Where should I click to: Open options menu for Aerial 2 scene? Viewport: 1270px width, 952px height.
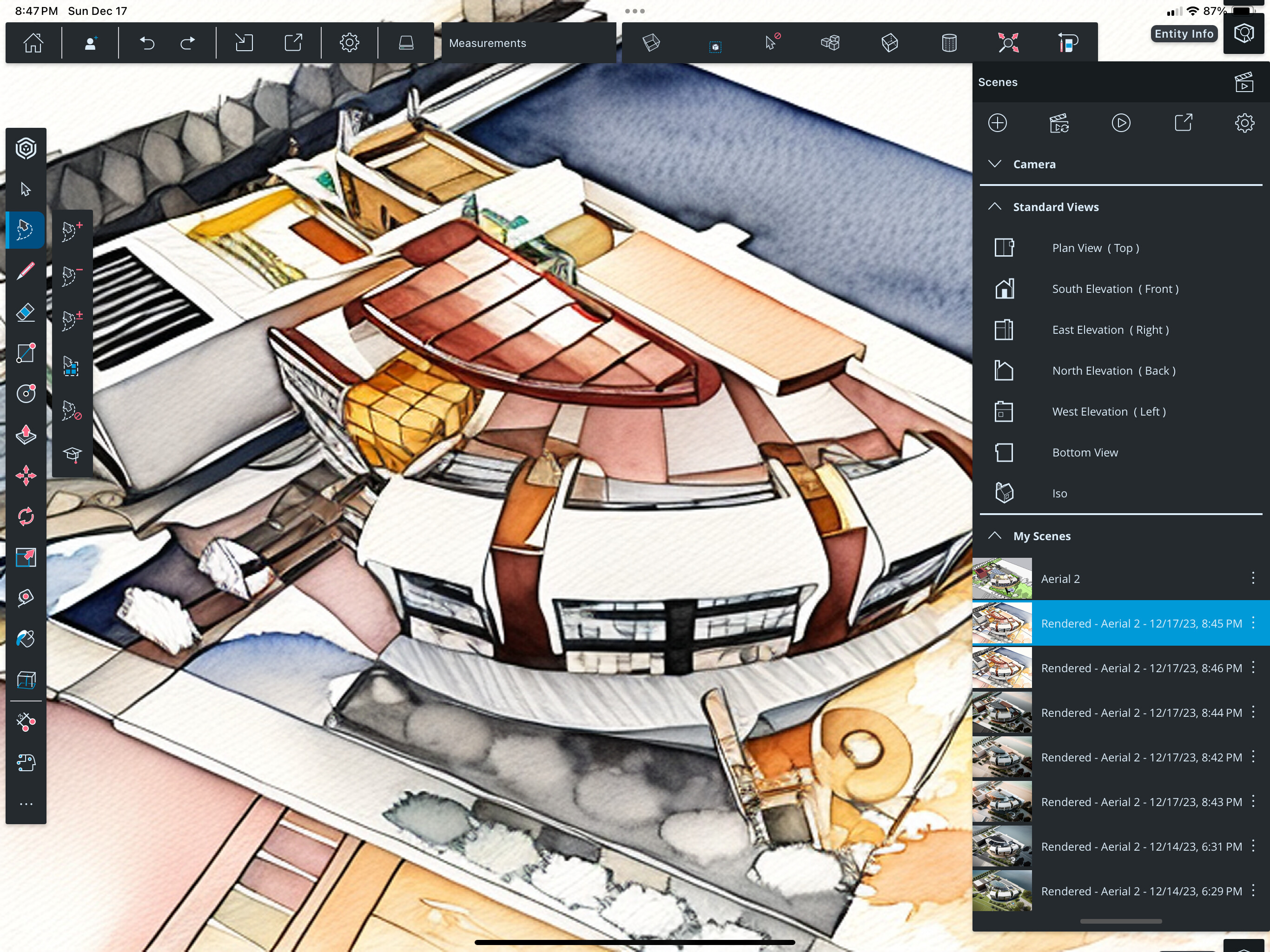1253,578
